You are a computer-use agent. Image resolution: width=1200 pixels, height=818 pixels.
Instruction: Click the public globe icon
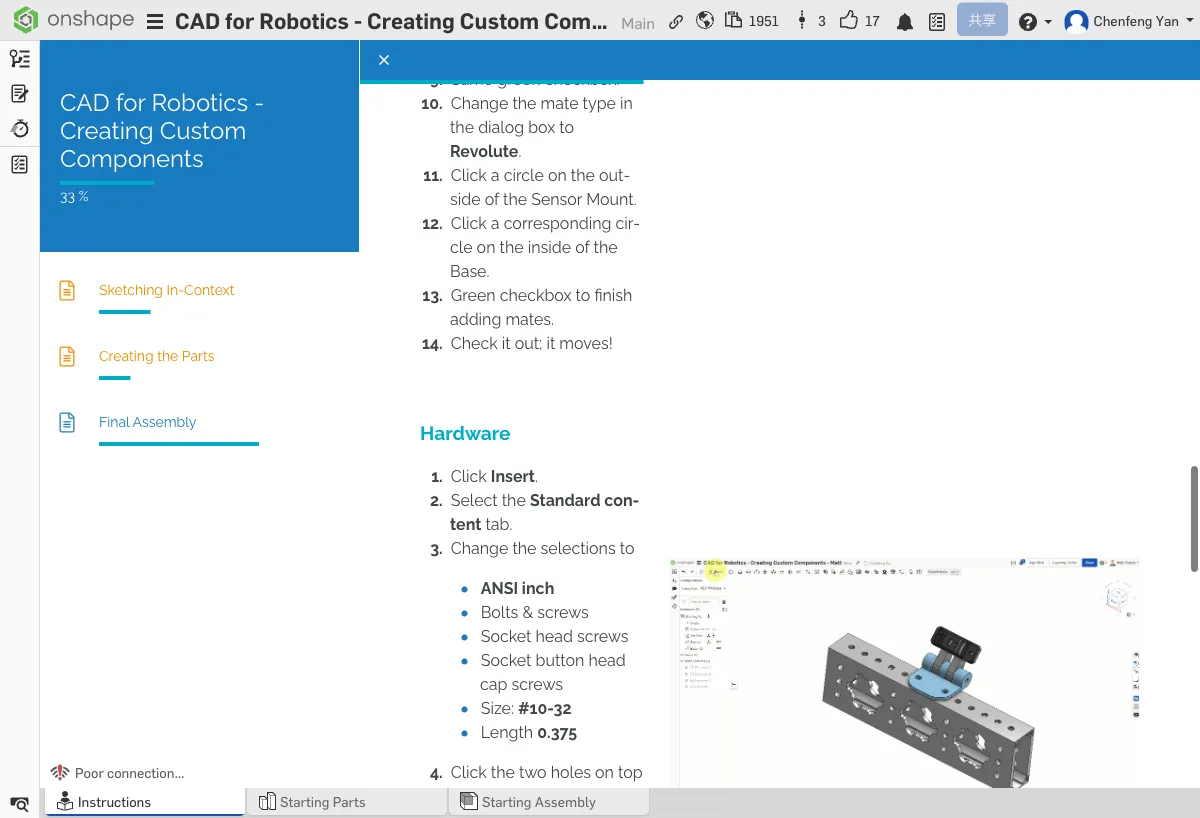click(705, 21)
